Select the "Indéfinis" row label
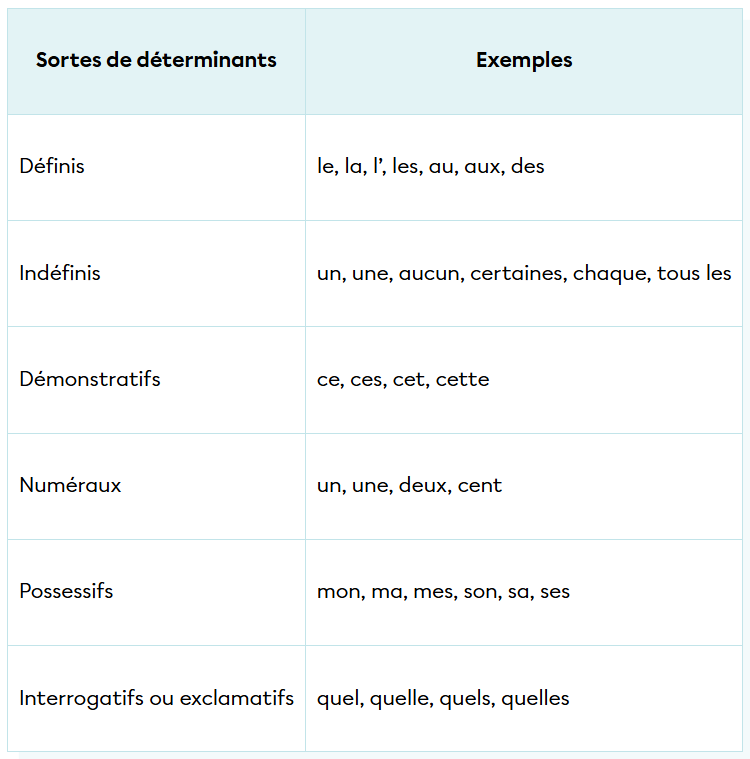Image resolution: width=750 pixels, height=759 pixels. [x=60, y=273]
